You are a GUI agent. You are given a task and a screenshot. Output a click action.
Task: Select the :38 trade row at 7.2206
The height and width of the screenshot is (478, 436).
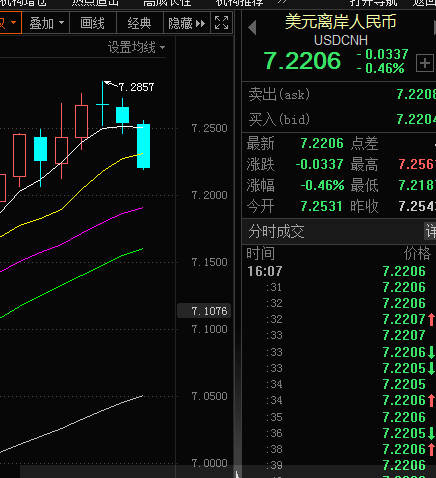(x=339, y=449)
